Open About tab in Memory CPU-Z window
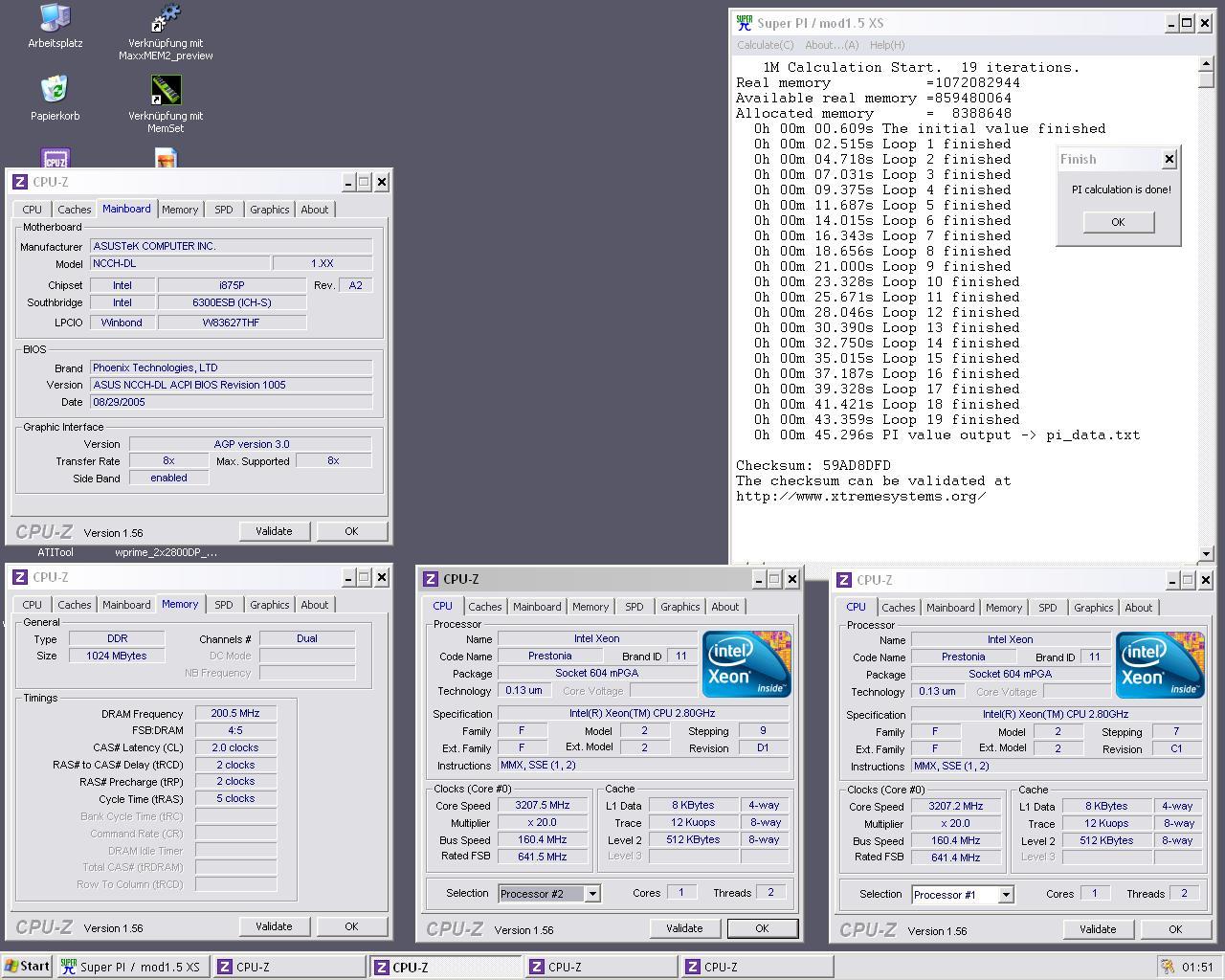 click(x=314, y=605)
